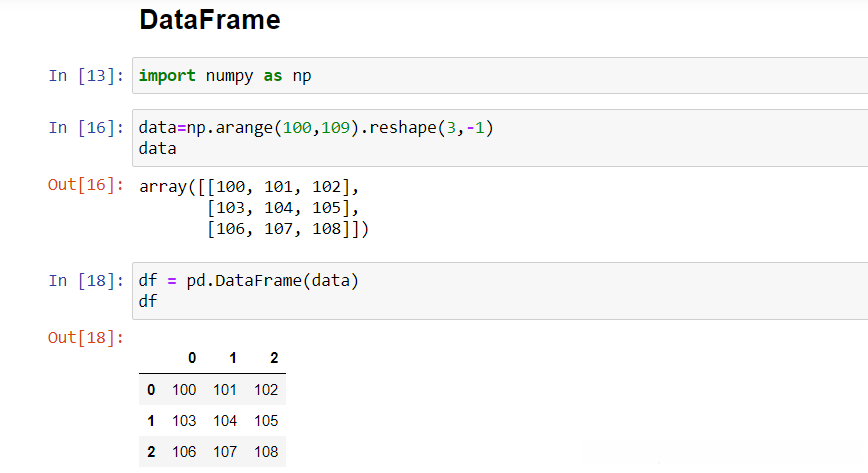This screenshot has width=868, height=473.
Task: Click the DataFrame markdown heading
Action: 210,20
